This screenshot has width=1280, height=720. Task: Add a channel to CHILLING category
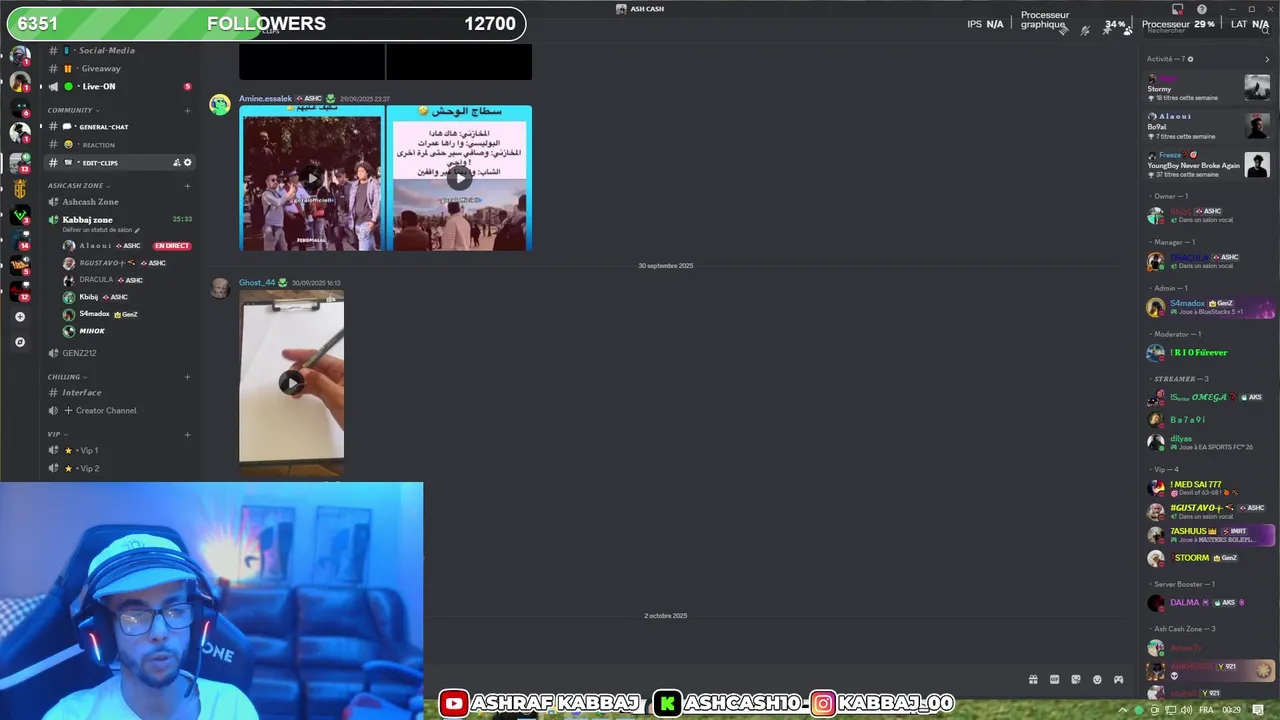pos(187,377)
